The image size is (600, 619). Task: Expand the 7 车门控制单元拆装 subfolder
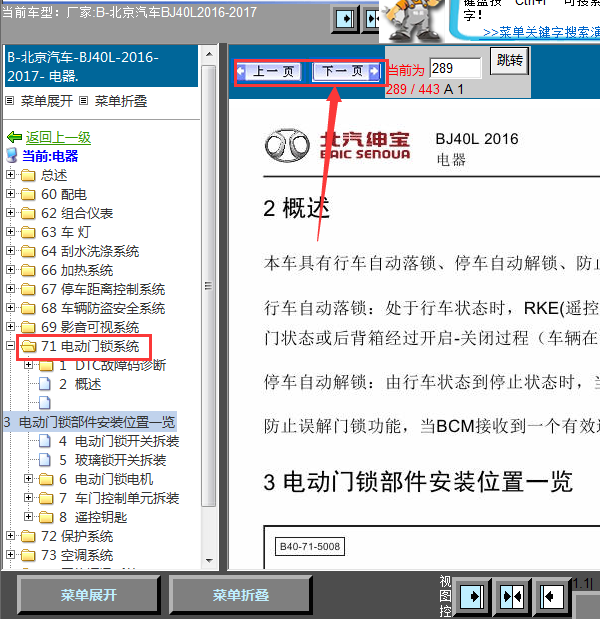click(x=28, y=497)
